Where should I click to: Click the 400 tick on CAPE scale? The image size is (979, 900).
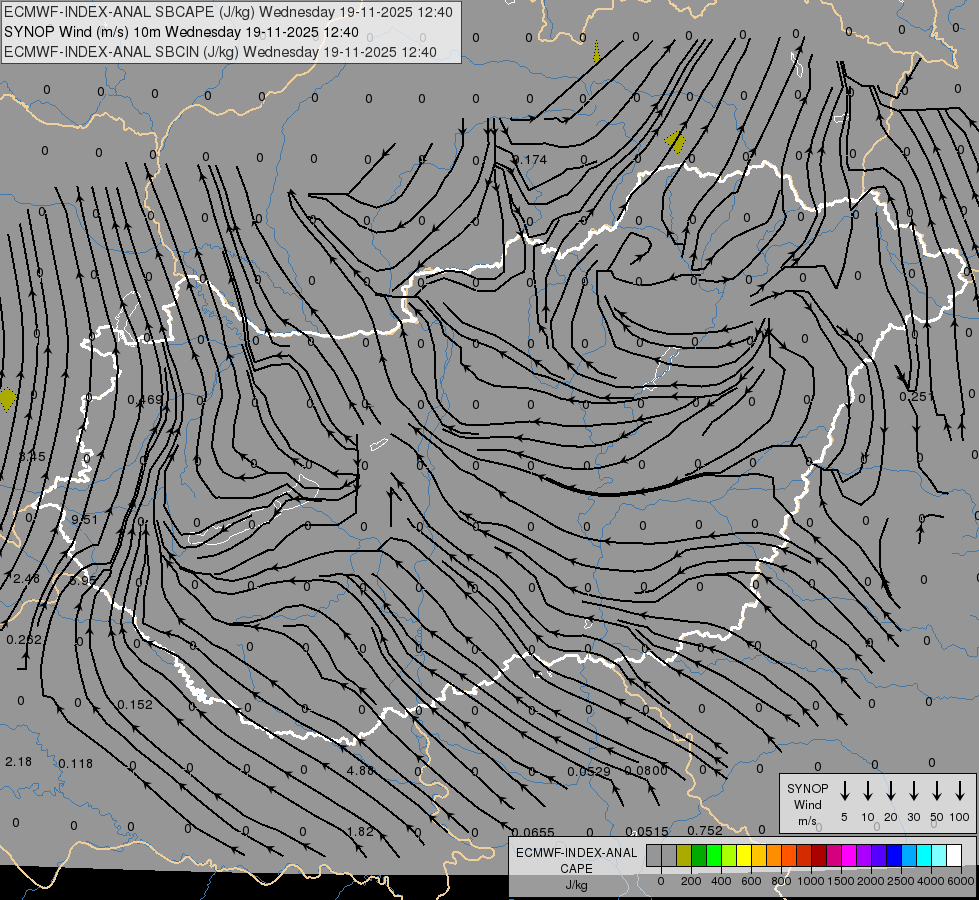point(721,881)
